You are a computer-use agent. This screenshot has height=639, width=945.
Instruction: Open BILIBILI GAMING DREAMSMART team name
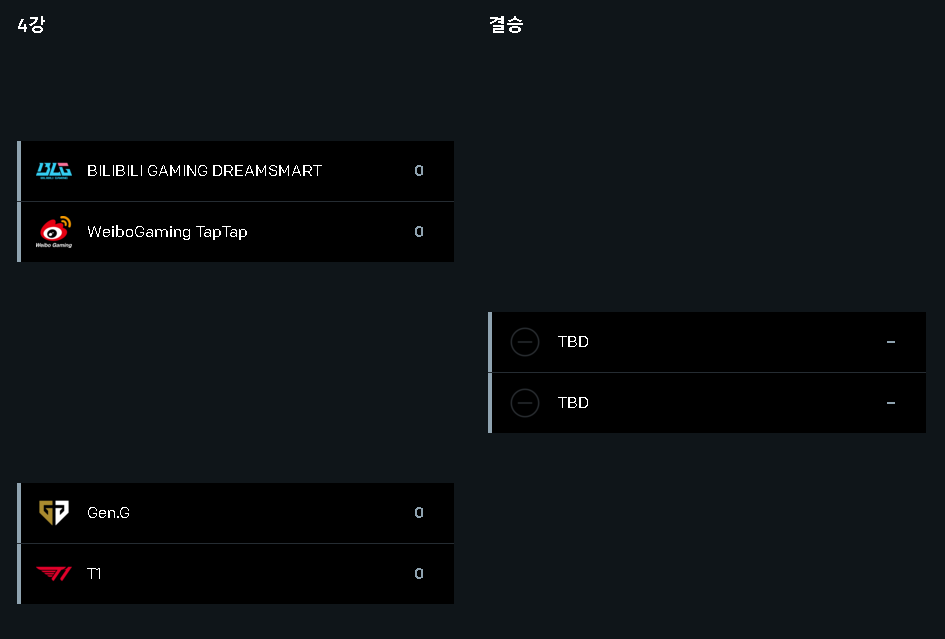[204, 171]
